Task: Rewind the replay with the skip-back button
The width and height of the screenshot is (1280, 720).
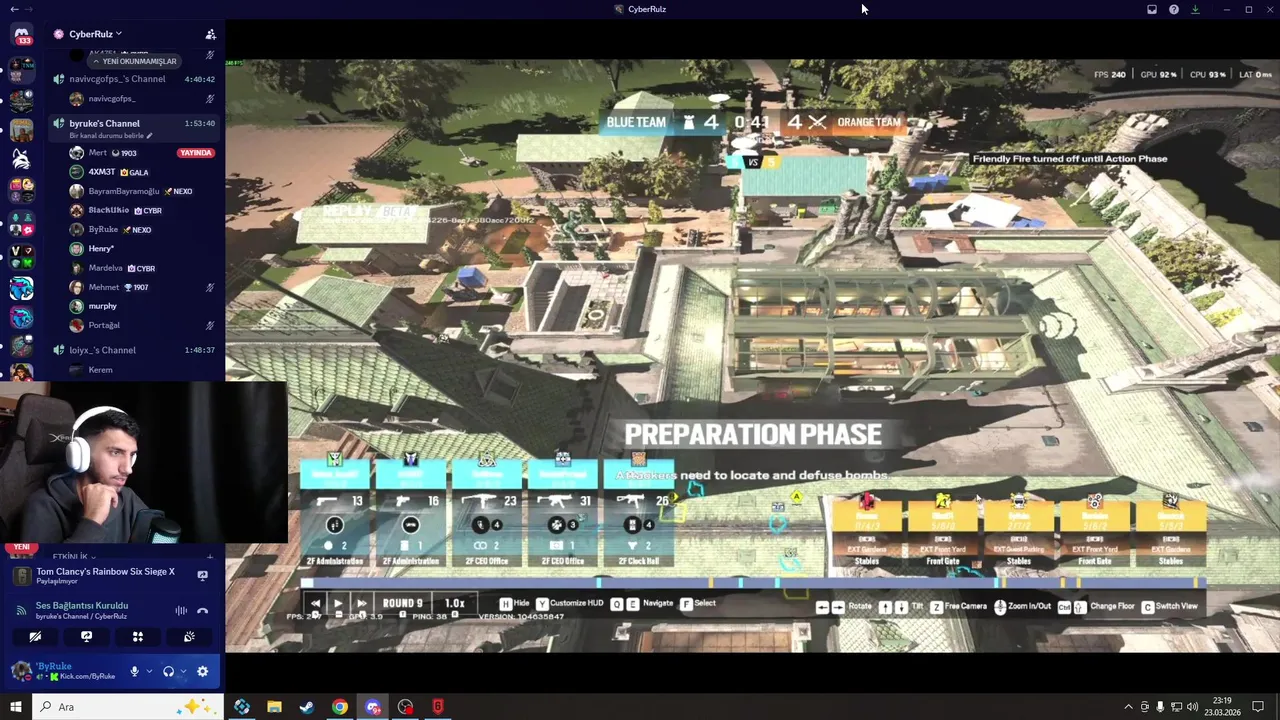Action: pyautogui.click(x=315, y=603)
